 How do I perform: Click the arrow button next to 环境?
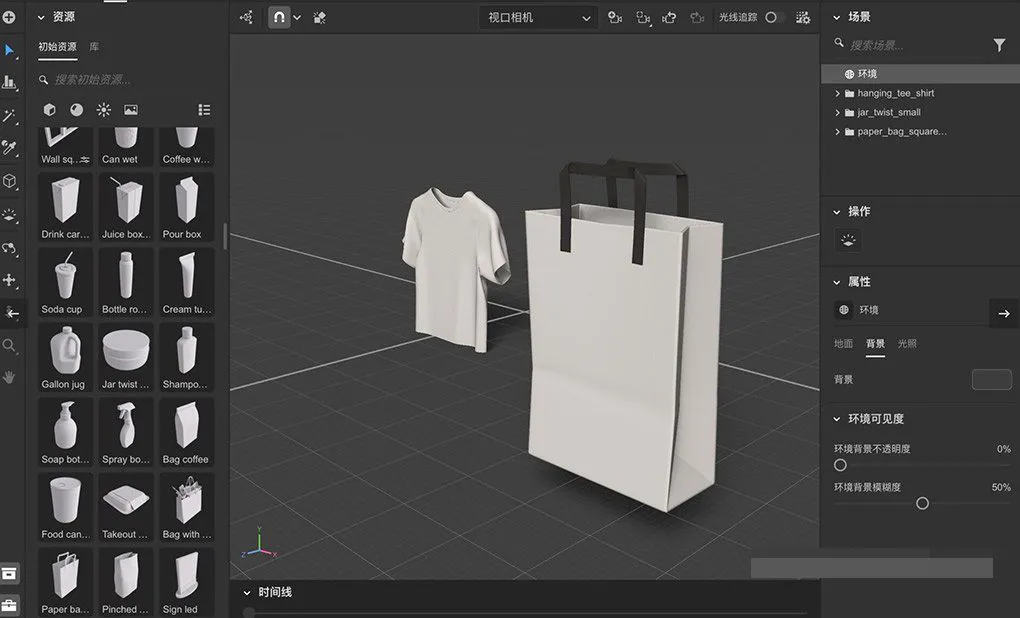point(1003,313)
